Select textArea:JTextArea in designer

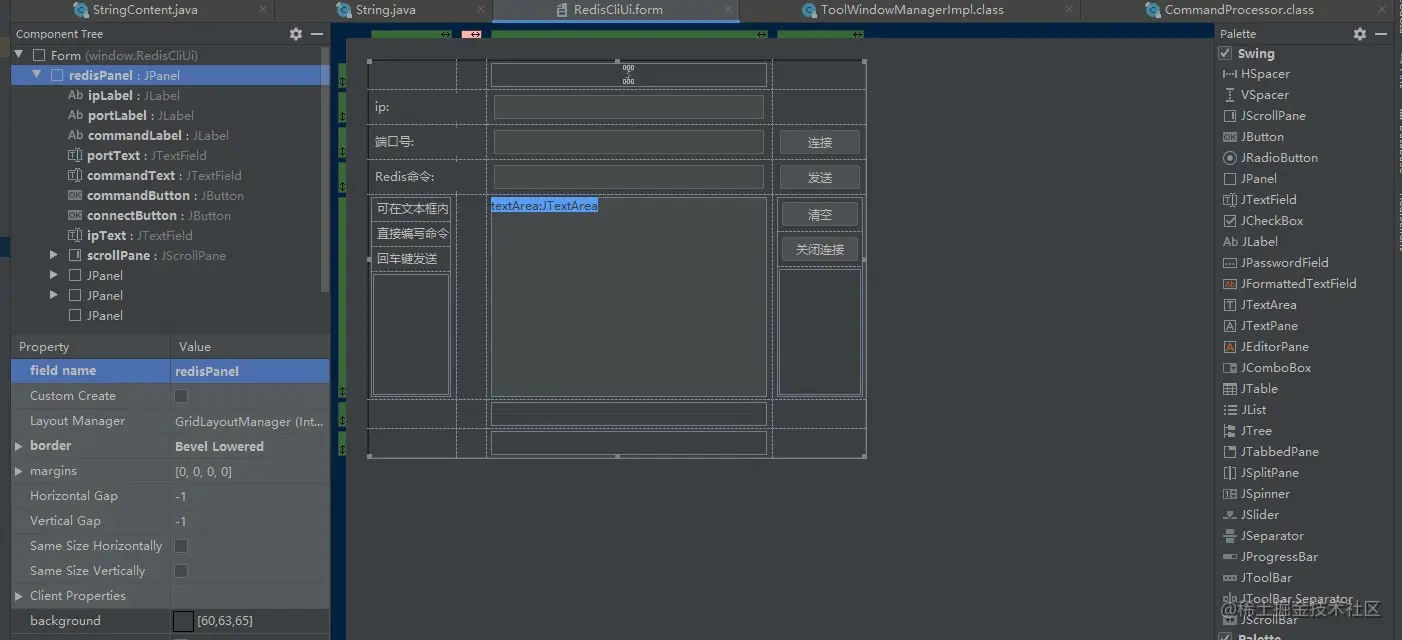pyautogui.click(x=544, y=206)
